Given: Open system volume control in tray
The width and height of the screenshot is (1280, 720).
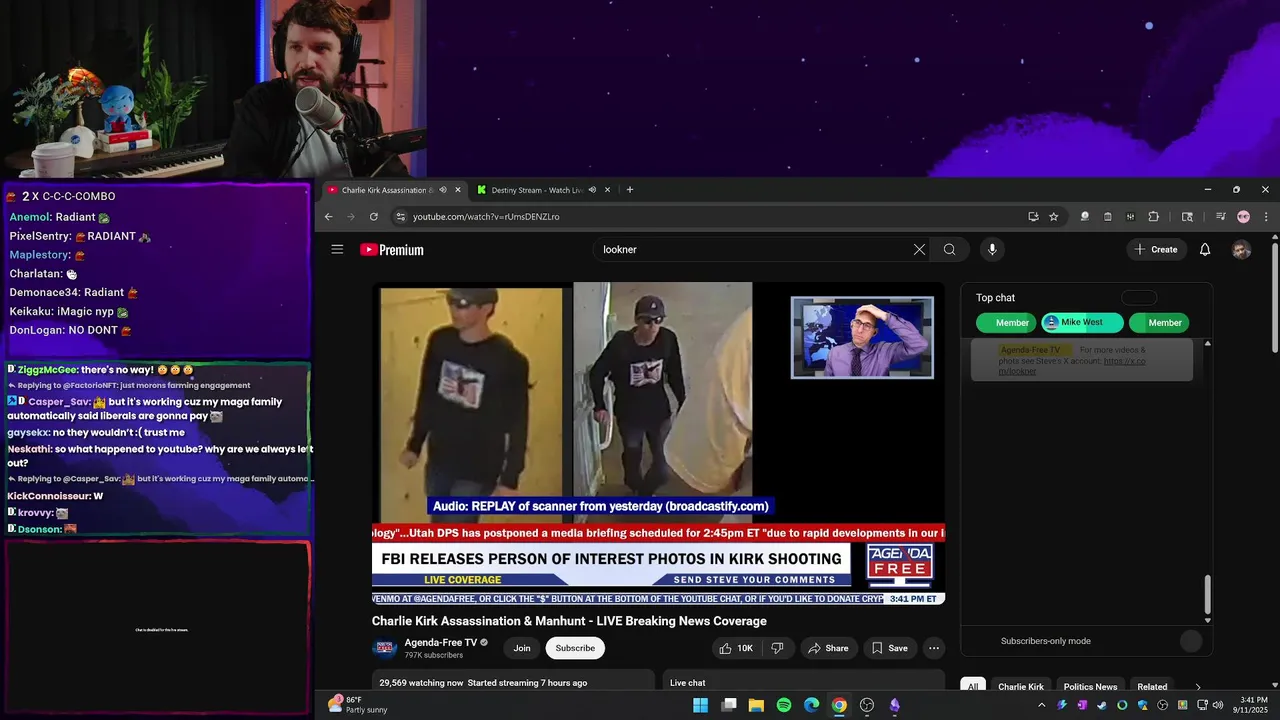Looking at the screenshot, I should (x=1217, y=705).
